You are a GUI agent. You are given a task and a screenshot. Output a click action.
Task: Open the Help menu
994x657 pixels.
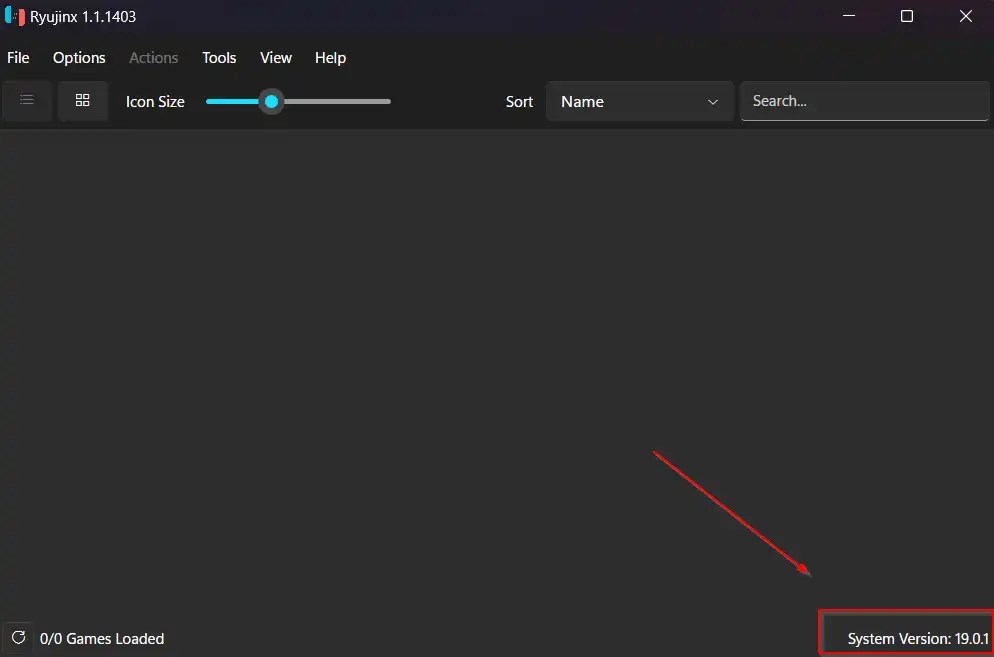(330, 57)
